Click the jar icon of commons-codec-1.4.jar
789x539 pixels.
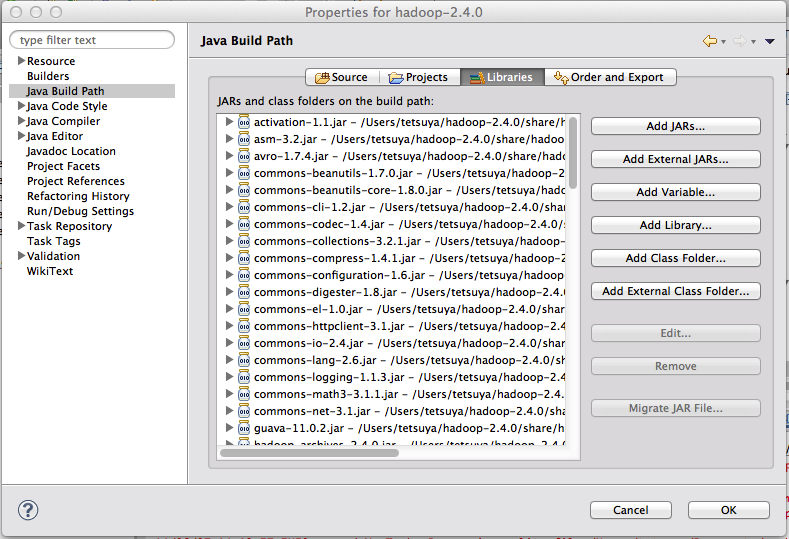pos(244,224)
